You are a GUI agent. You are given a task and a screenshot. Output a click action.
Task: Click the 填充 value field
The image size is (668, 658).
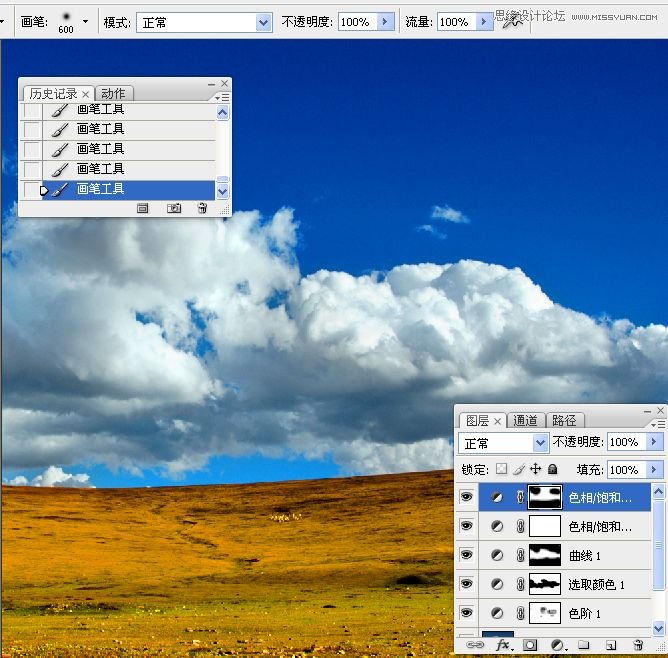point(627,470)
